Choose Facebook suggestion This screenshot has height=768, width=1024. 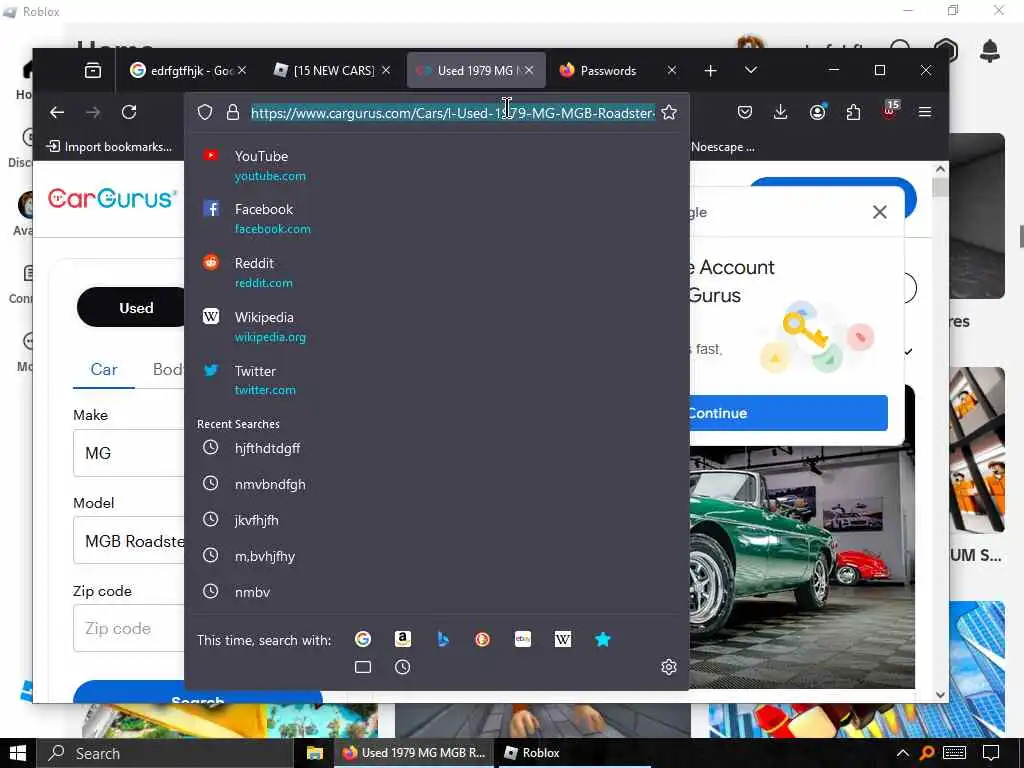tap(436, 219)
